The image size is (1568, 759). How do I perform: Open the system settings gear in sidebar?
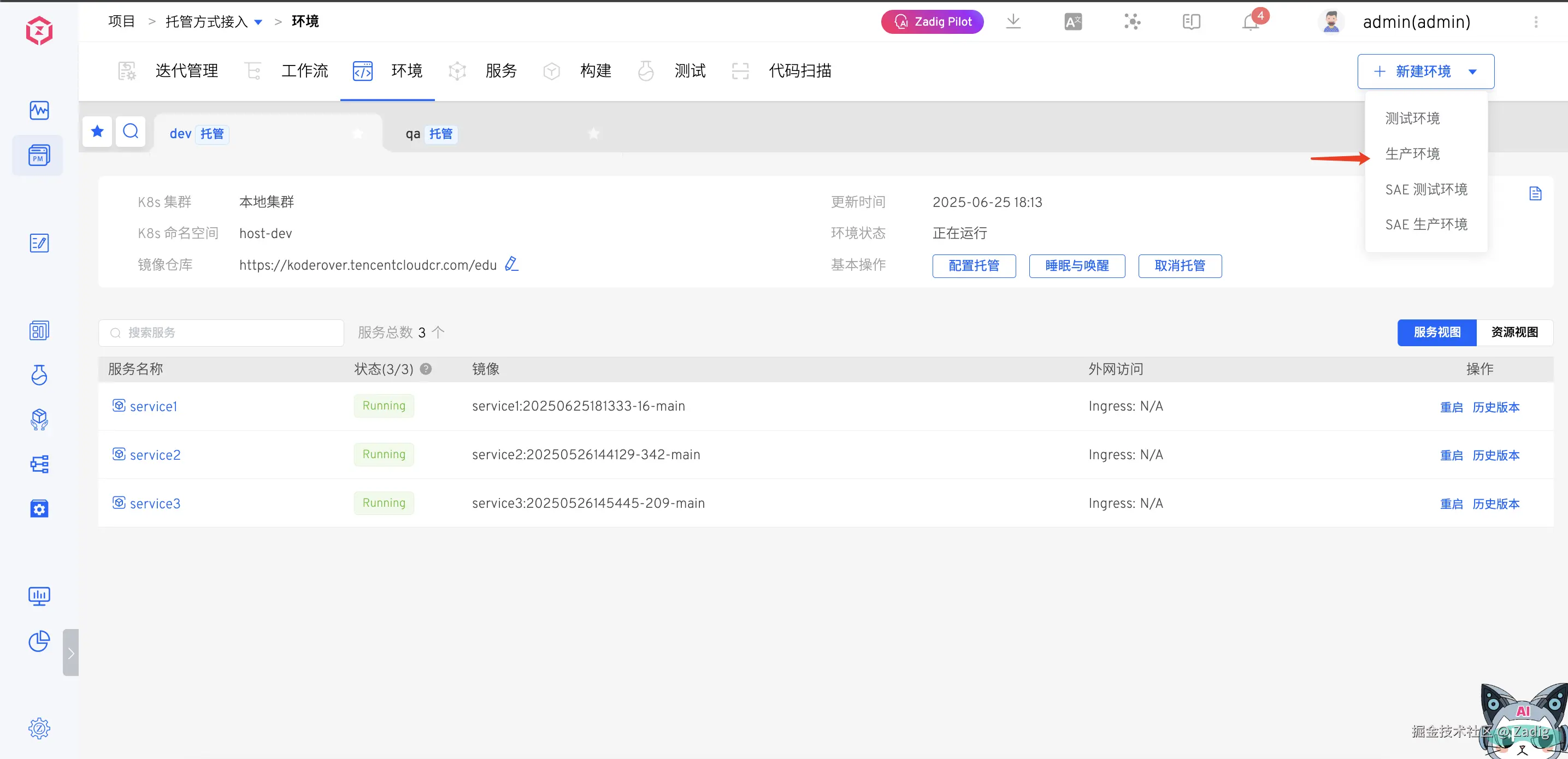(x=39, y=728)
